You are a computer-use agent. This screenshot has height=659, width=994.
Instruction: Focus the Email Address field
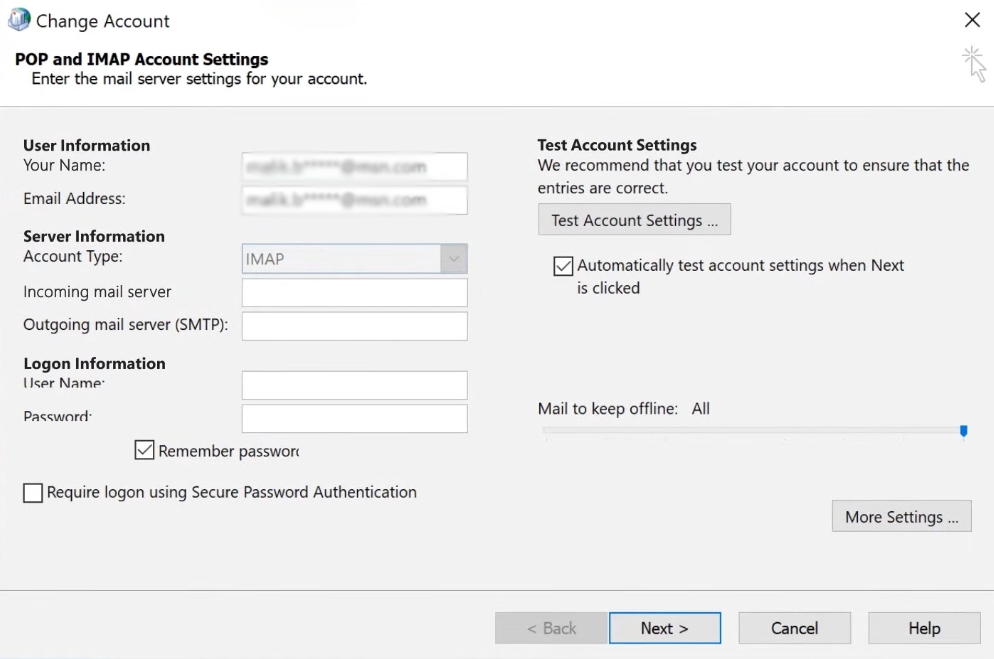pos(354,200)
